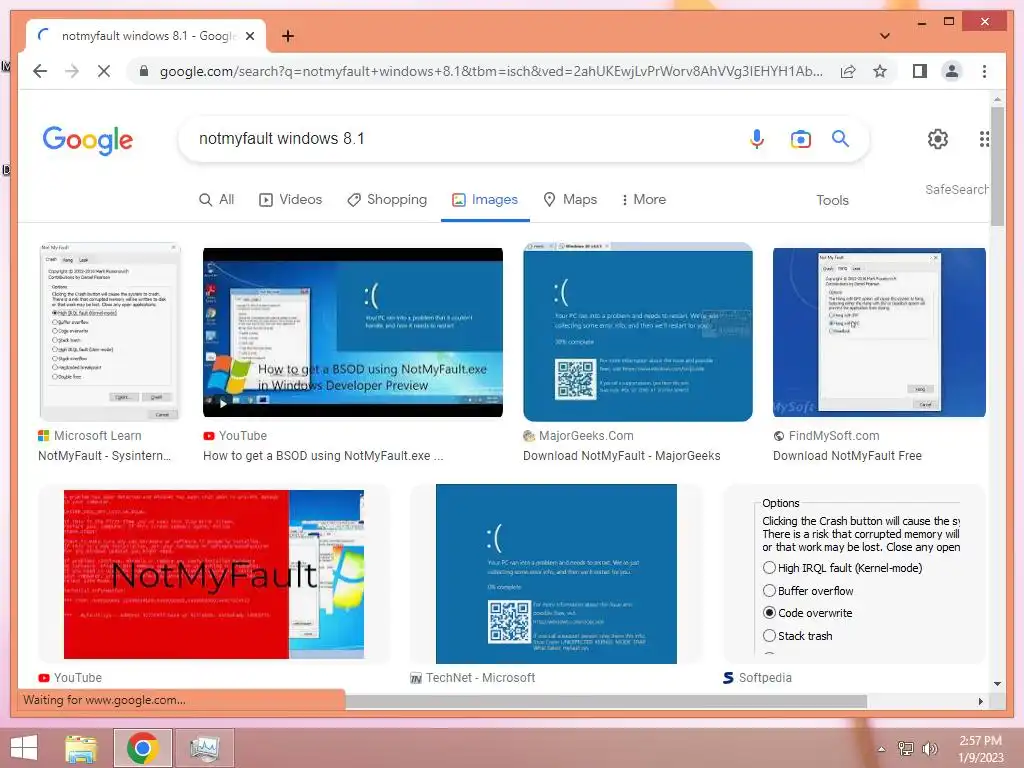Image resolution: width=1024 pixels, height=768 pixels.
Task: Open Microsoft Learn NotMyFault thumbnail
Action: click(x=110, y=332)
